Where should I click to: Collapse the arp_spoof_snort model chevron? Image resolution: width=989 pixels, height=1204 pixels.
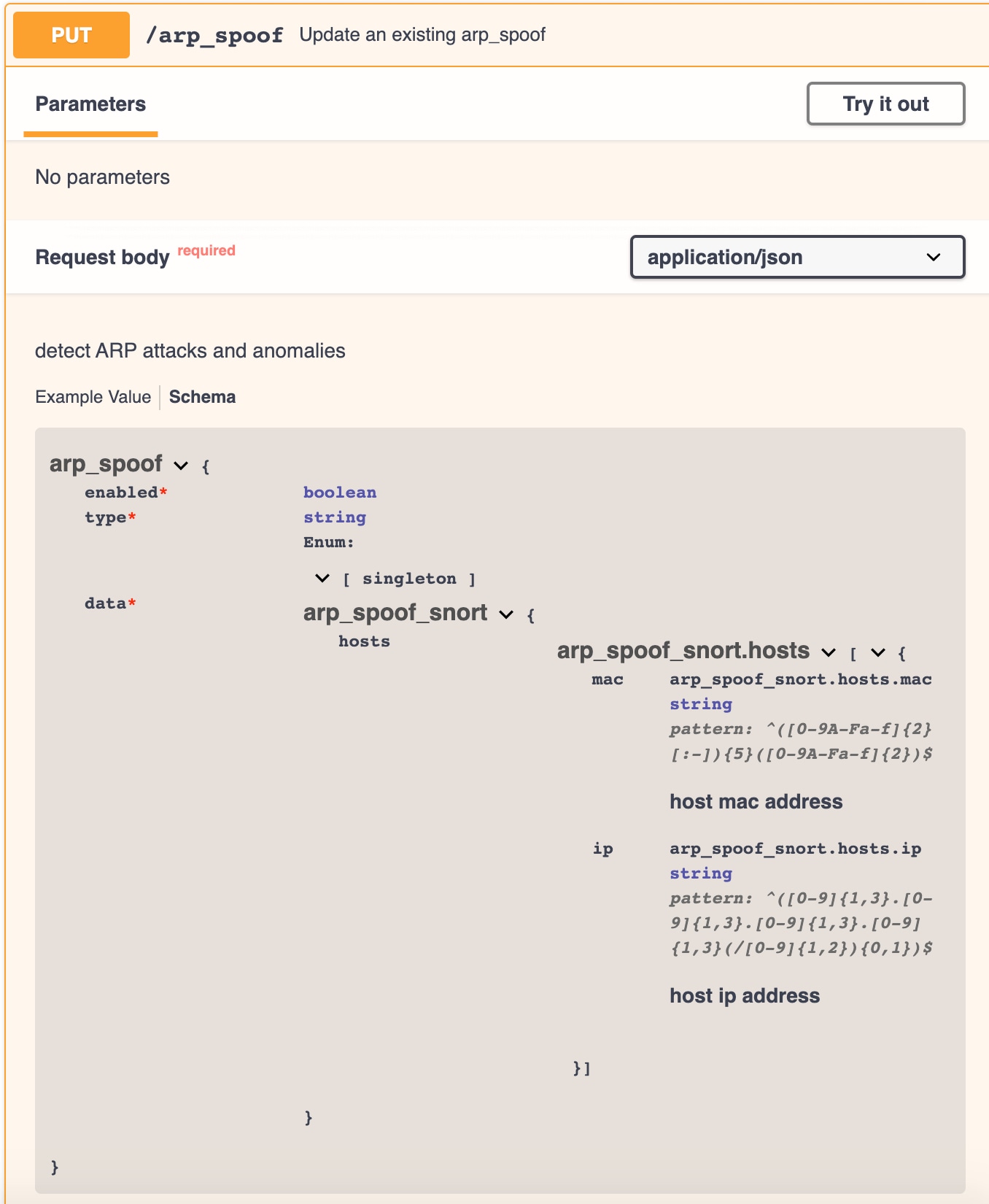click(x=506, y=614)
